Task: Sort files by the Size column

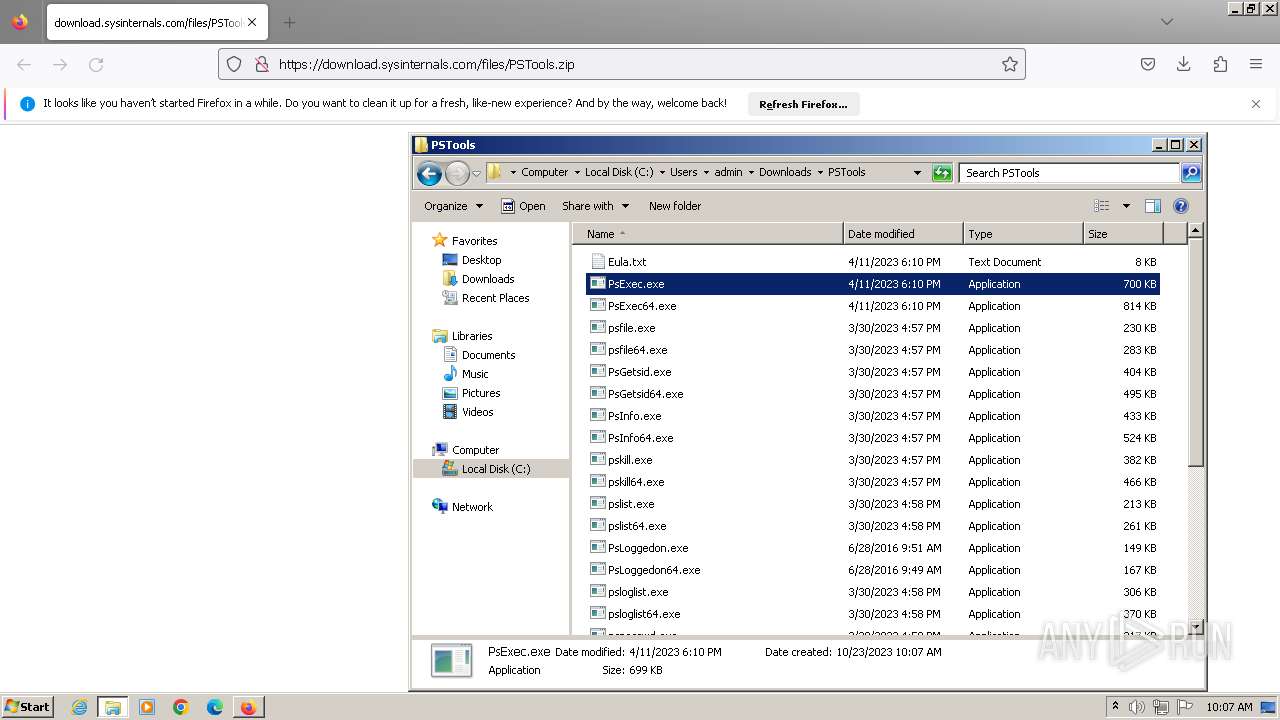Action: tap(1123, 234)
